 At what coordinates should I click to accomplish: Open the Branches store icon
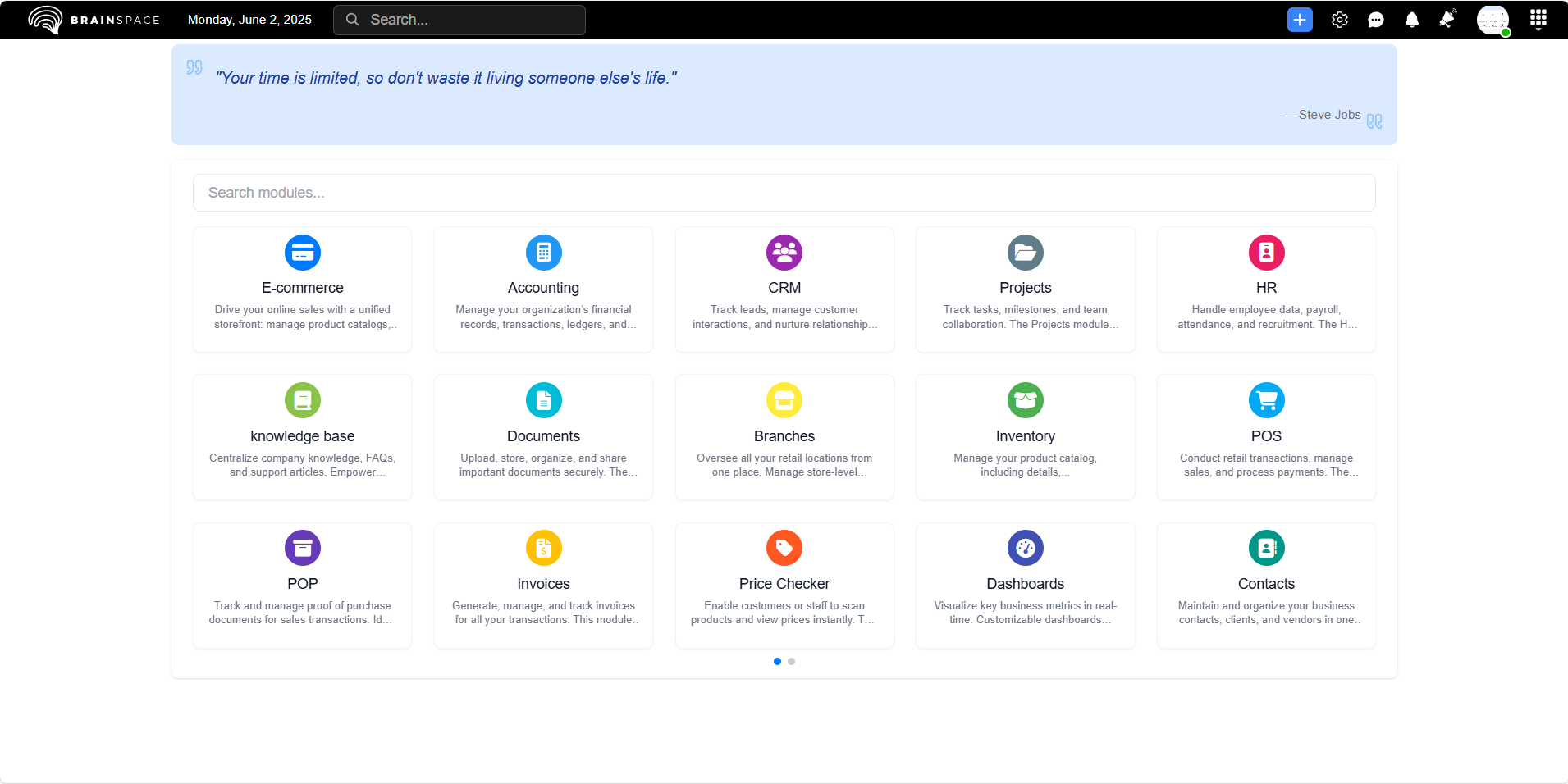pos(784,400)
